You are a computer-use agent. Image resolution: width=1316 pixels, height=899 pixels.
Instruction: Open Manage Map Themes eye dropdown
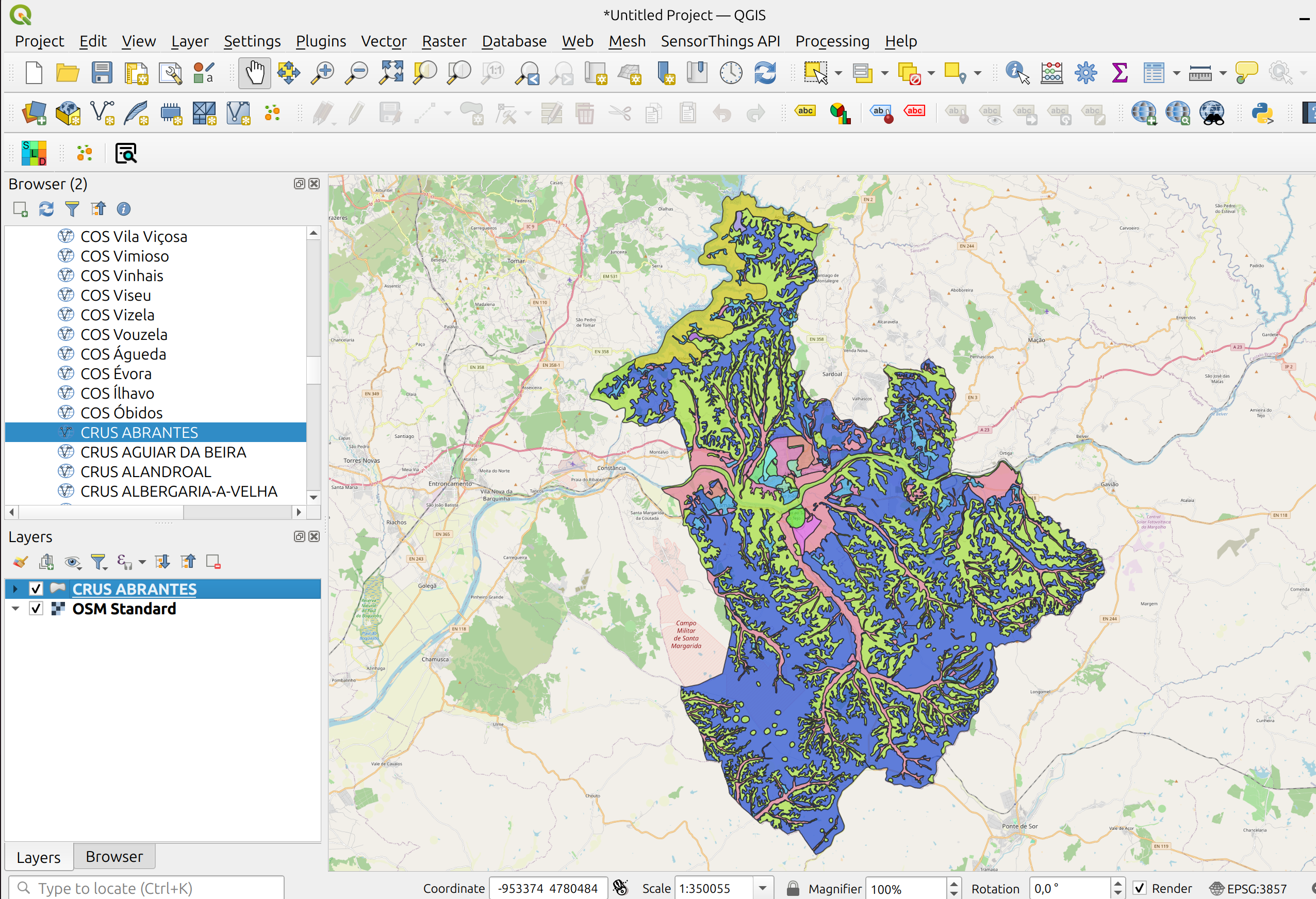click(x=73, y=561)
